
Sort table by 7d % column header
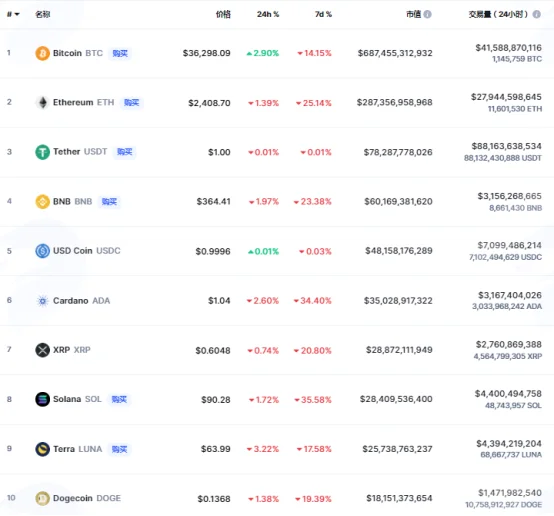(x=323, y=14)
